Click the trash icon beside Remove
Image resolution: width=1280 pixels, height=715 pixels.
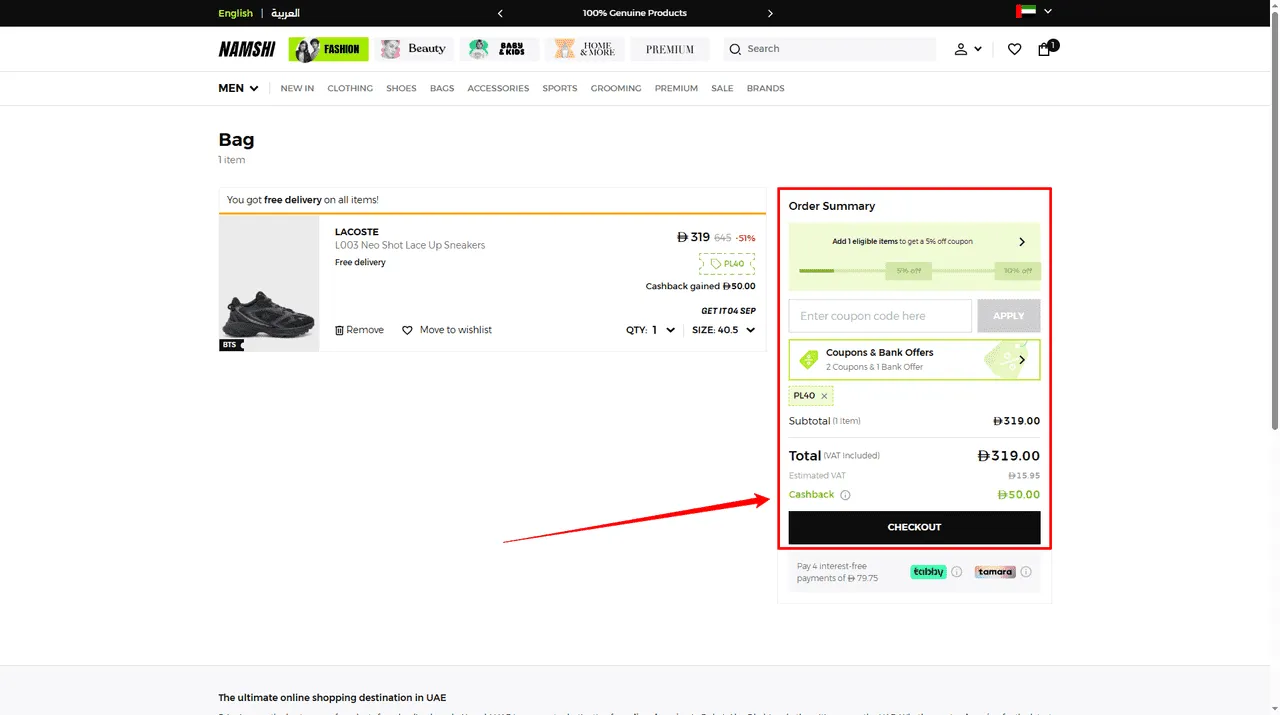[339, 330]
